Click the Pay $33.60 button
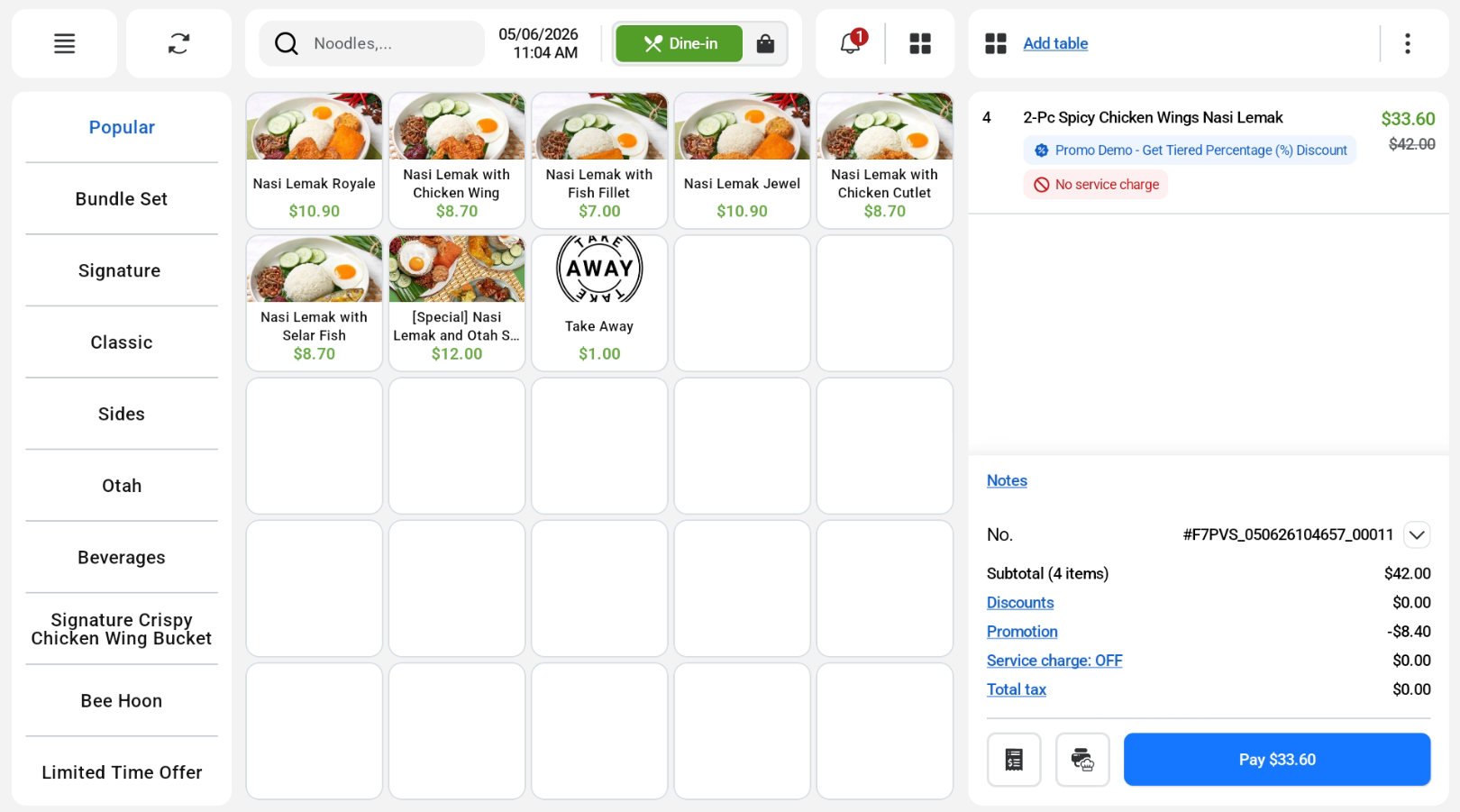1460x812 pixels. [x=1277, y=760]
